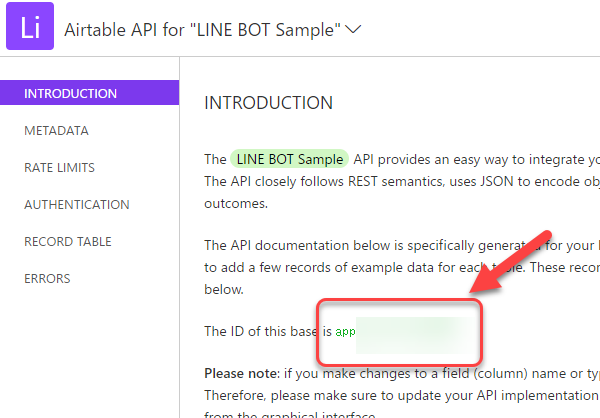This screenshot has height=418, width=600.
Task: Open the METADATA section in sidebar
Action: point(56,131)
